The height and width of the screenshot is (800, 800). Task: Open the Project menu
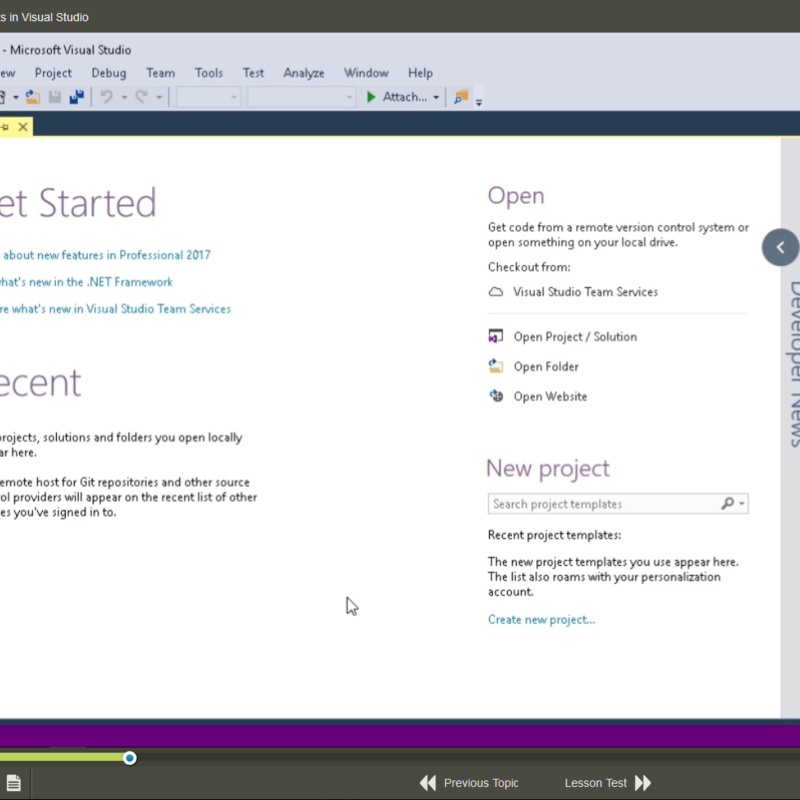click(53, 73)
